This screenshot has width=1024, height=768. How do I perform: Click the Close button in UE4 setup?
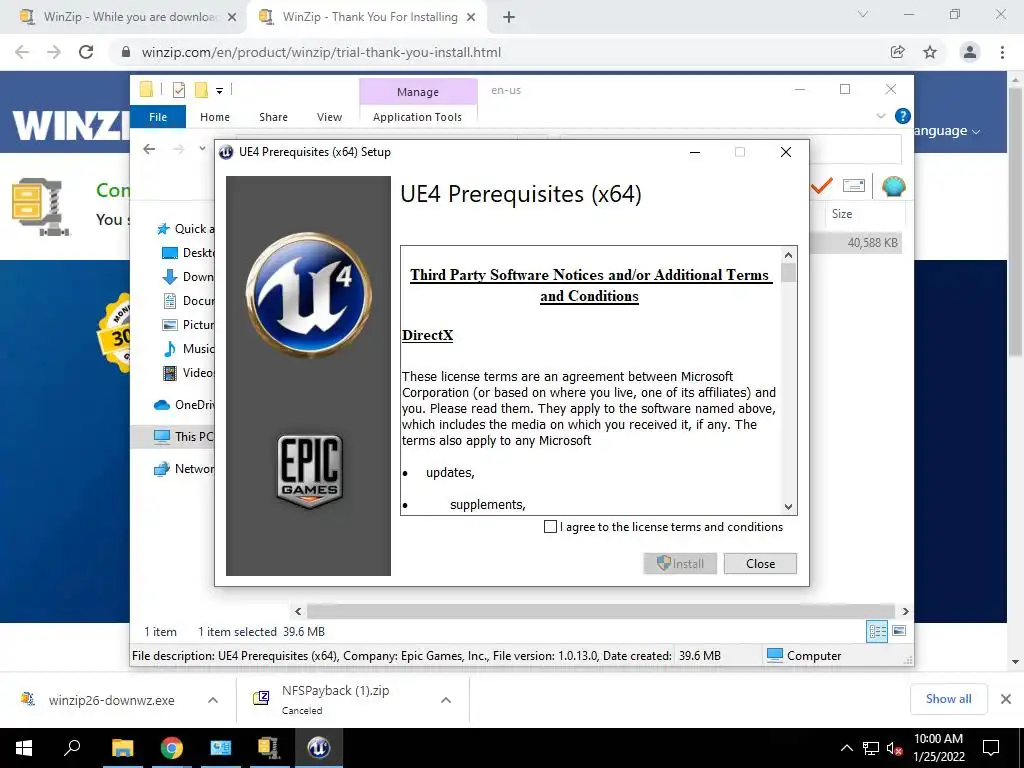pyautogui.click(x=760, y=564)
